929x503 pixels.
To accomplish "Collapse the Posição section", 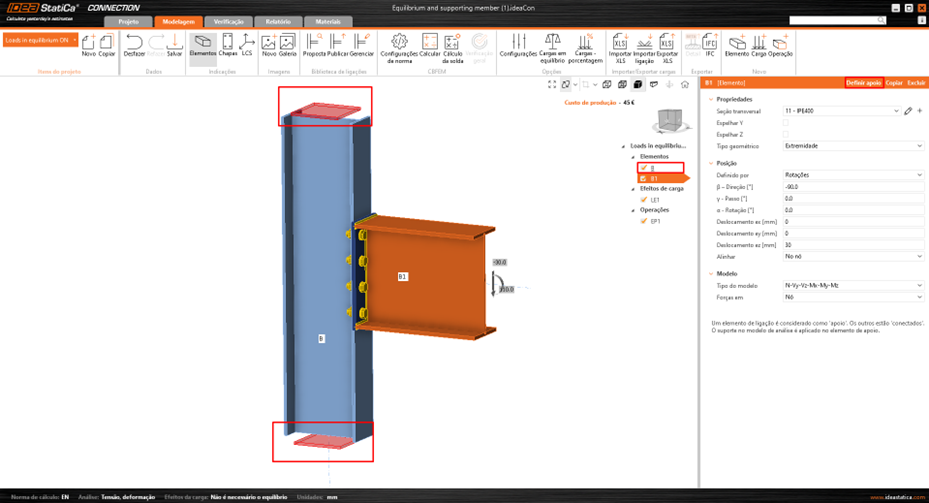I will click(x=711, y=163).
